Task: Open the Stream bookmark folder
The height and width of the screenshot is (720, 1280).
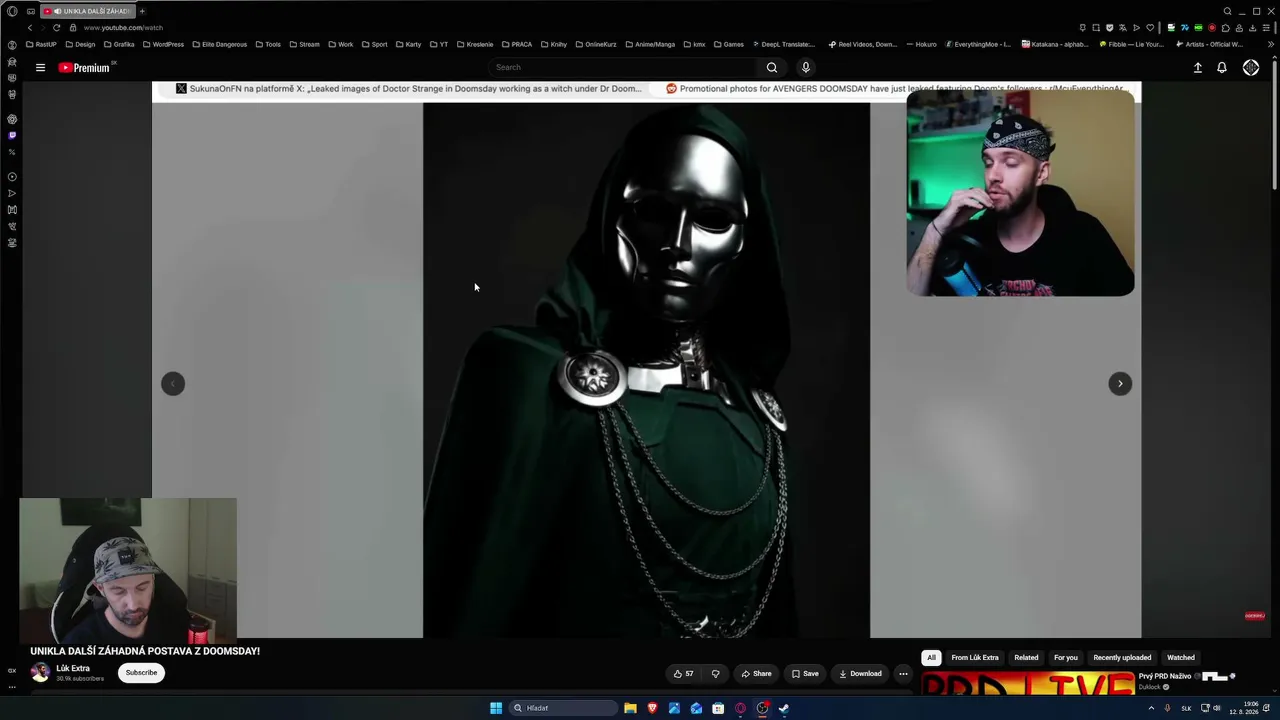Action: pos(304,45)
